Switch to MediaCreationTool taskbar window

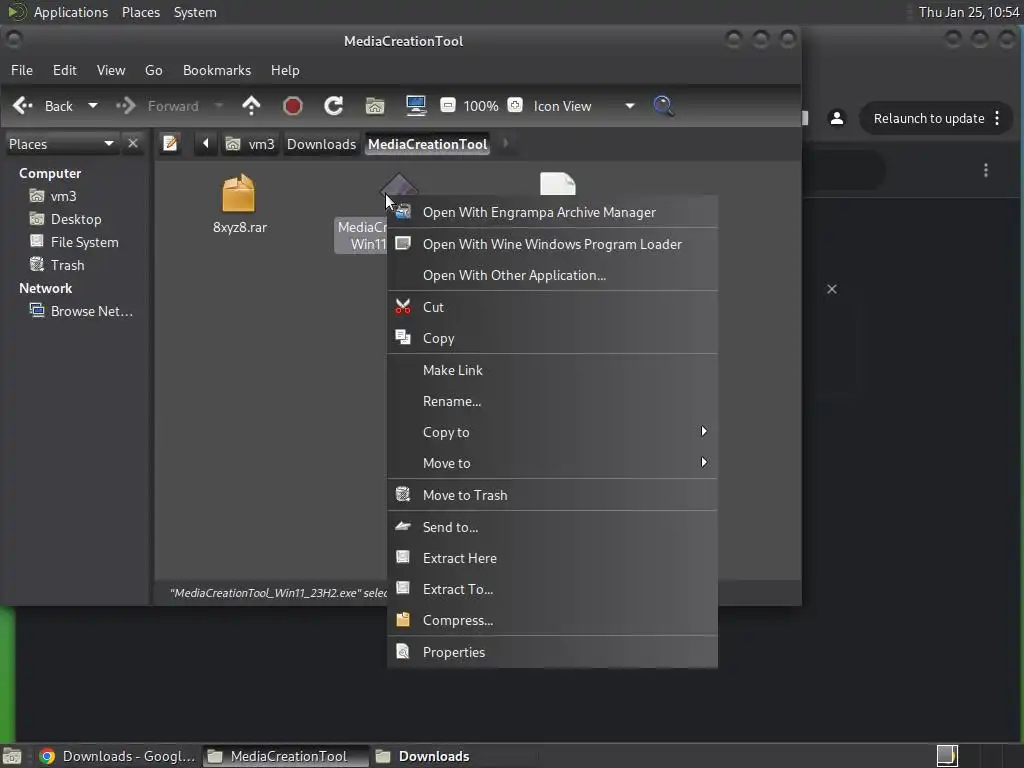coord(285,756)
